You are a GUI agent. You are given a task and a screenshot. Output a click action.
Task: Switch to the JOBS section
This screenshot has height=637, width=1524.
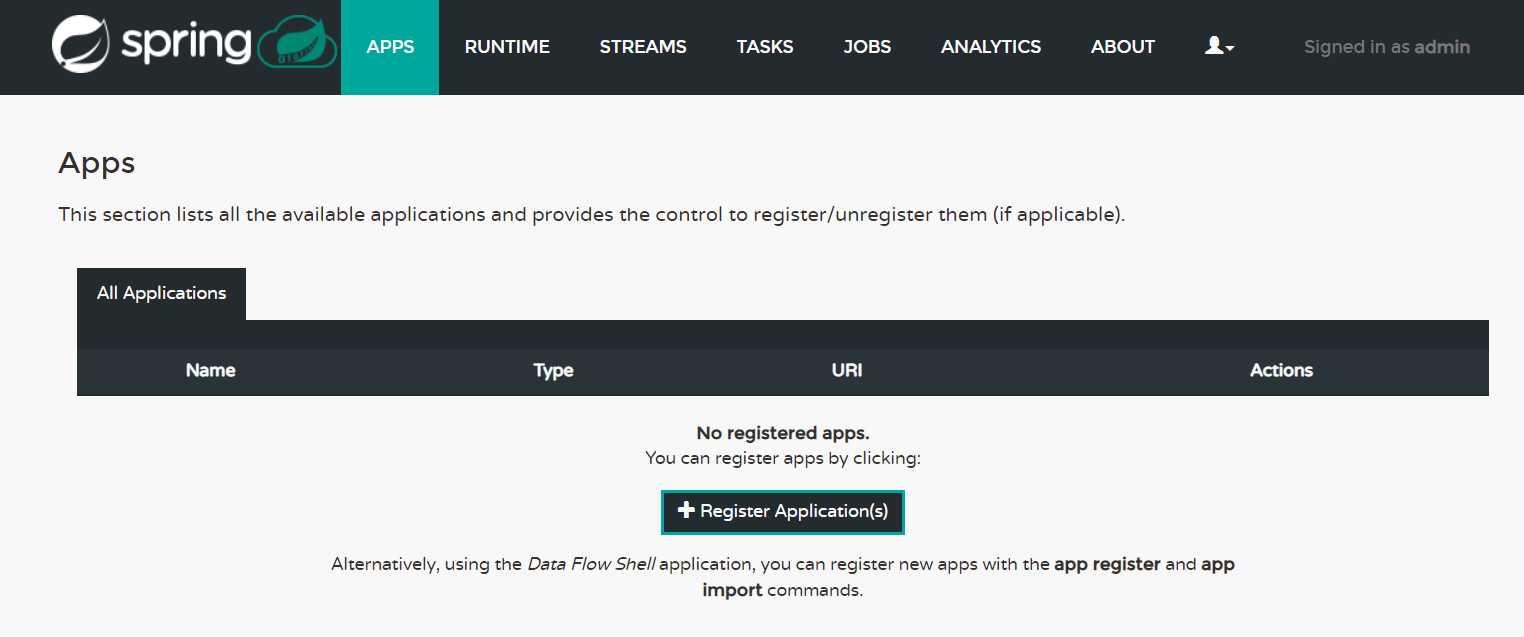[x=867, y=47]
